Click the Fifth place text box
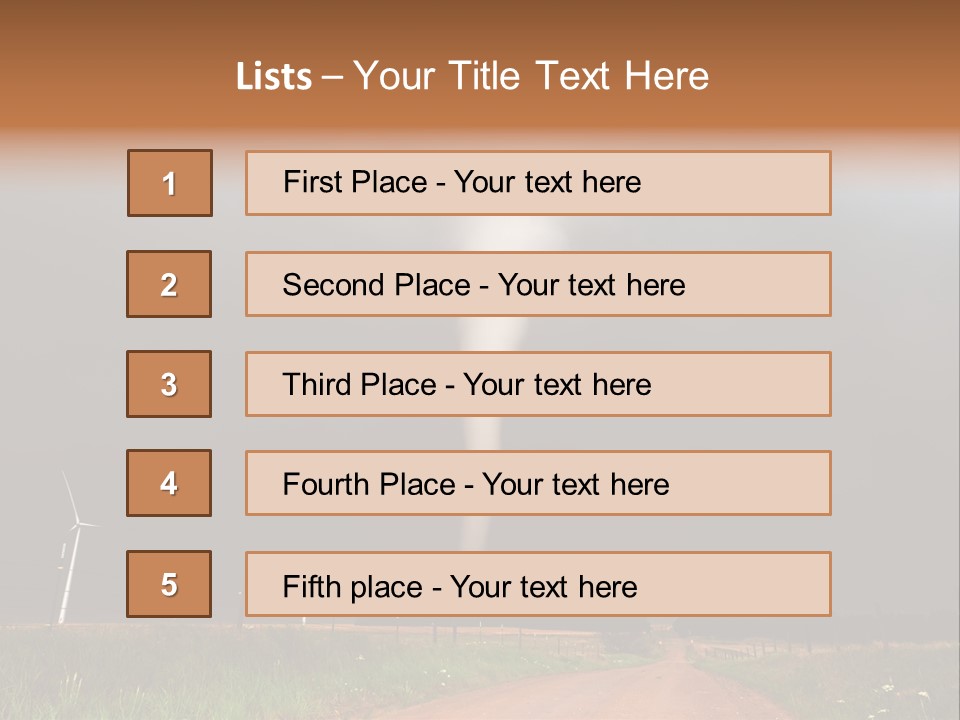Image resolution: width=960 pixels, height=720 pixels. pos(538,584)
